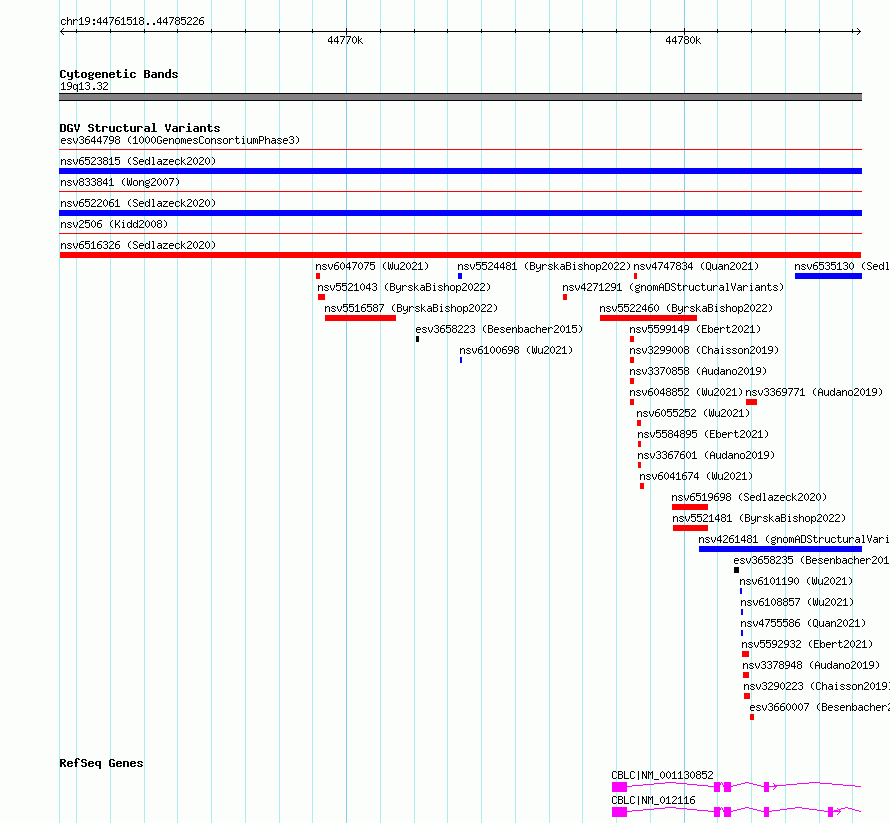Open the nsv6041674 (Wu2021) variant
Viewport: 890px width, 823px height.
696,476
